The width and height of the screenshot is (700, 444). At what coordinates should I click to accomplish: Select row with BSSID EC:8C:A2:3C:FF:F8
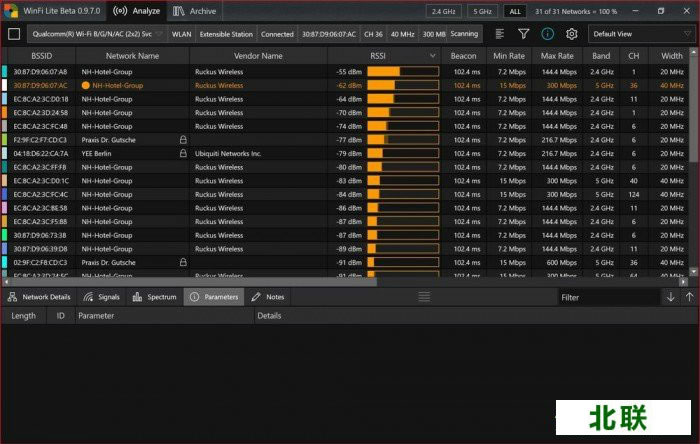346,167
